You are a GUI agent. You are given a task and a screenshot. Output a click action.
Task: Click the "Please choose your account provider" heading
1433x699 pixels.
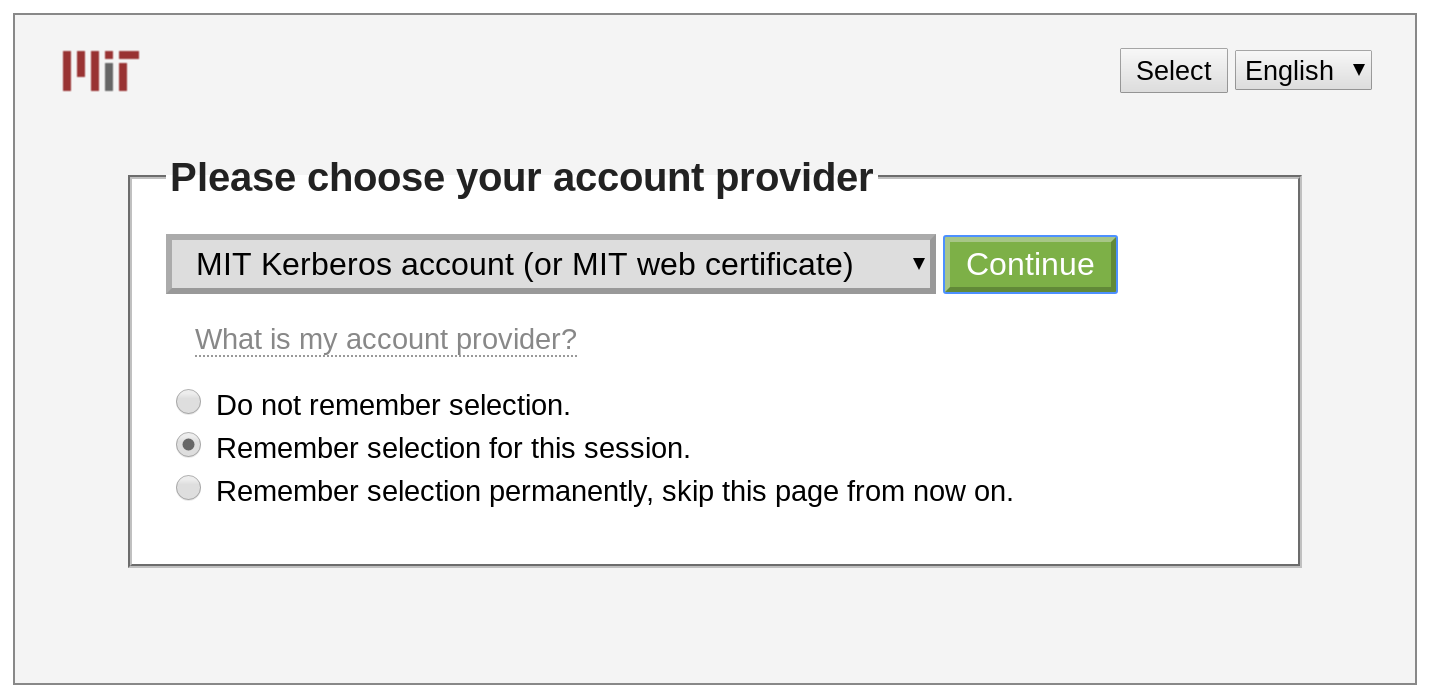coord(521,178)
